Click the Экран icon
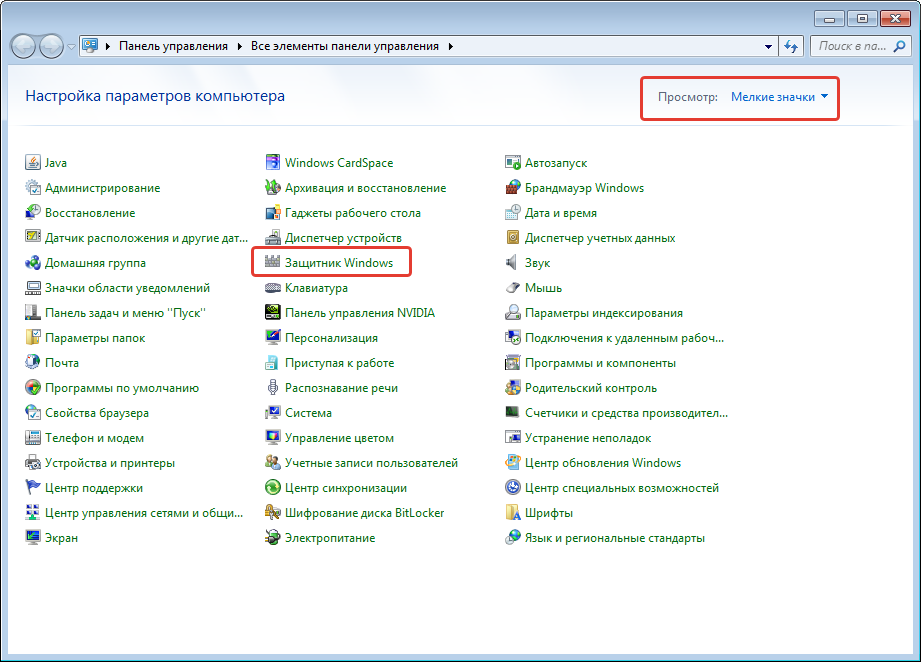This screenshot has height=662, width=921. (x=33, y=537)
